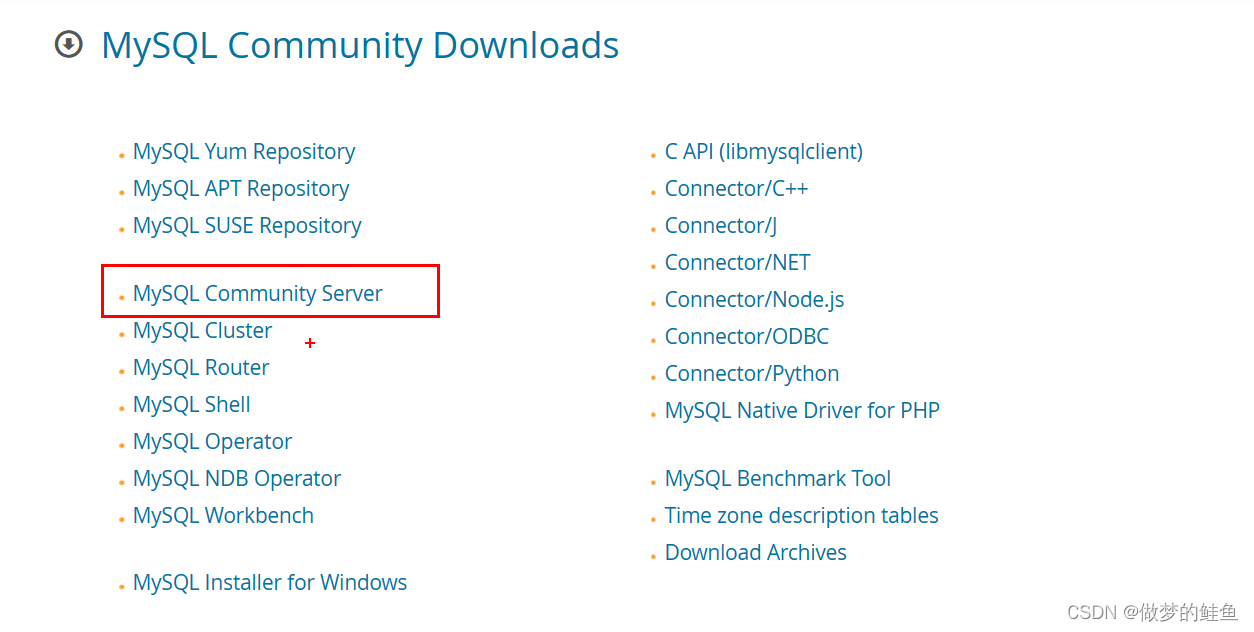Visit the Connector/ODBC download page

click(747, 337)
